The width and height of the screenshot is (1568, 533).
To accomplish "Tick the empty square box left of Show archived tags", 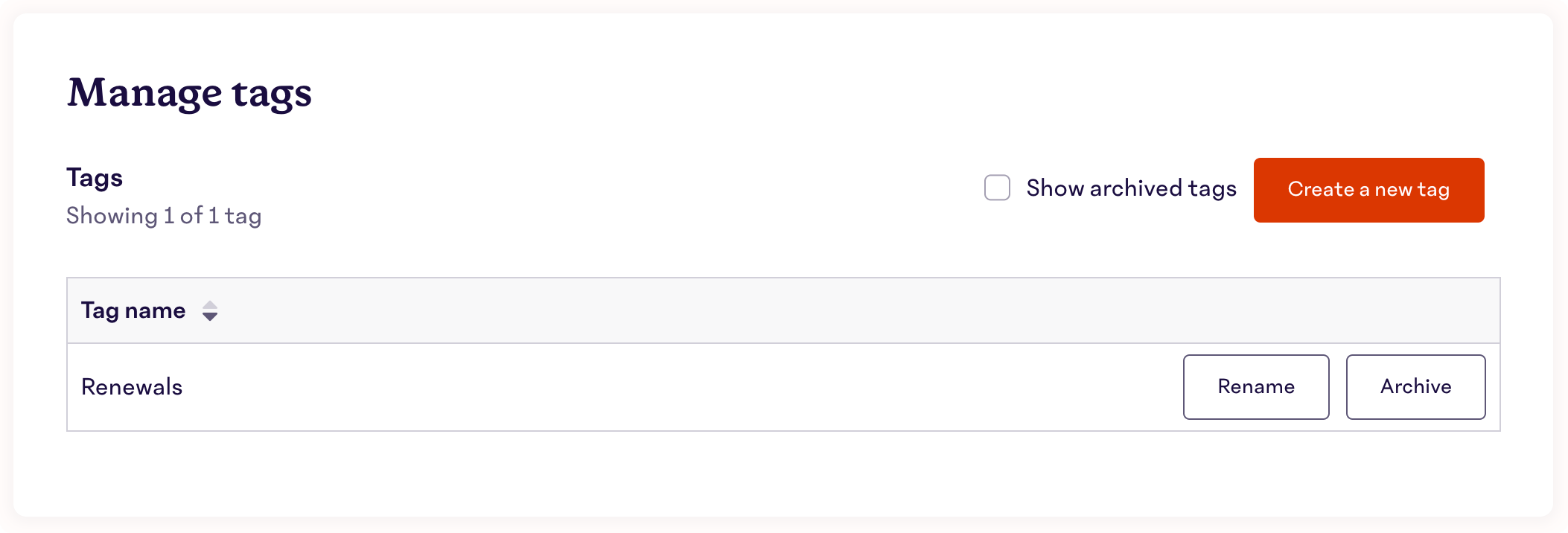I will coord(997,188).
